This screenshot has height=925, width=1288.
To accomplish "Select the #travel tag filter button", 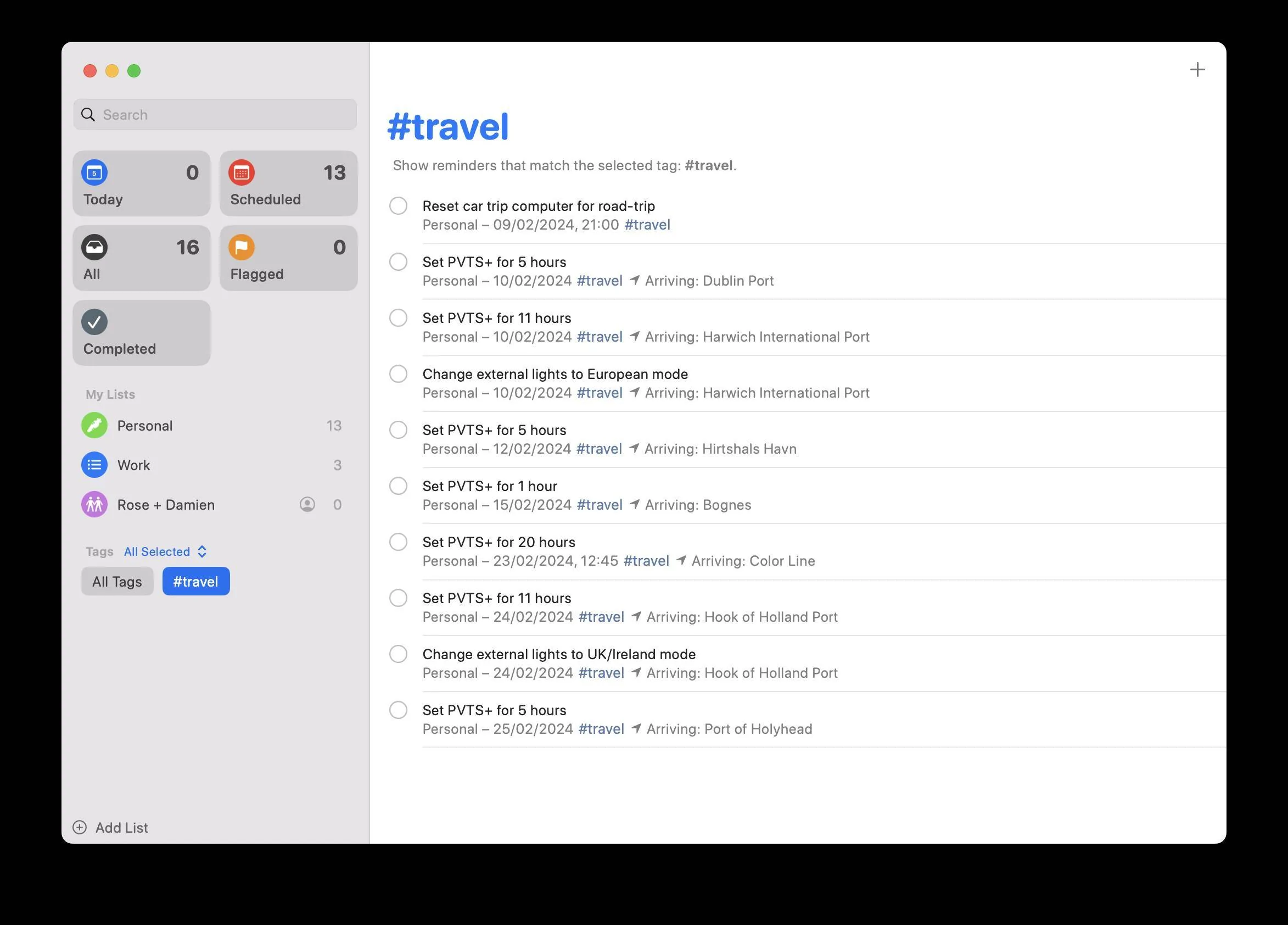I will tap(196, 581).
